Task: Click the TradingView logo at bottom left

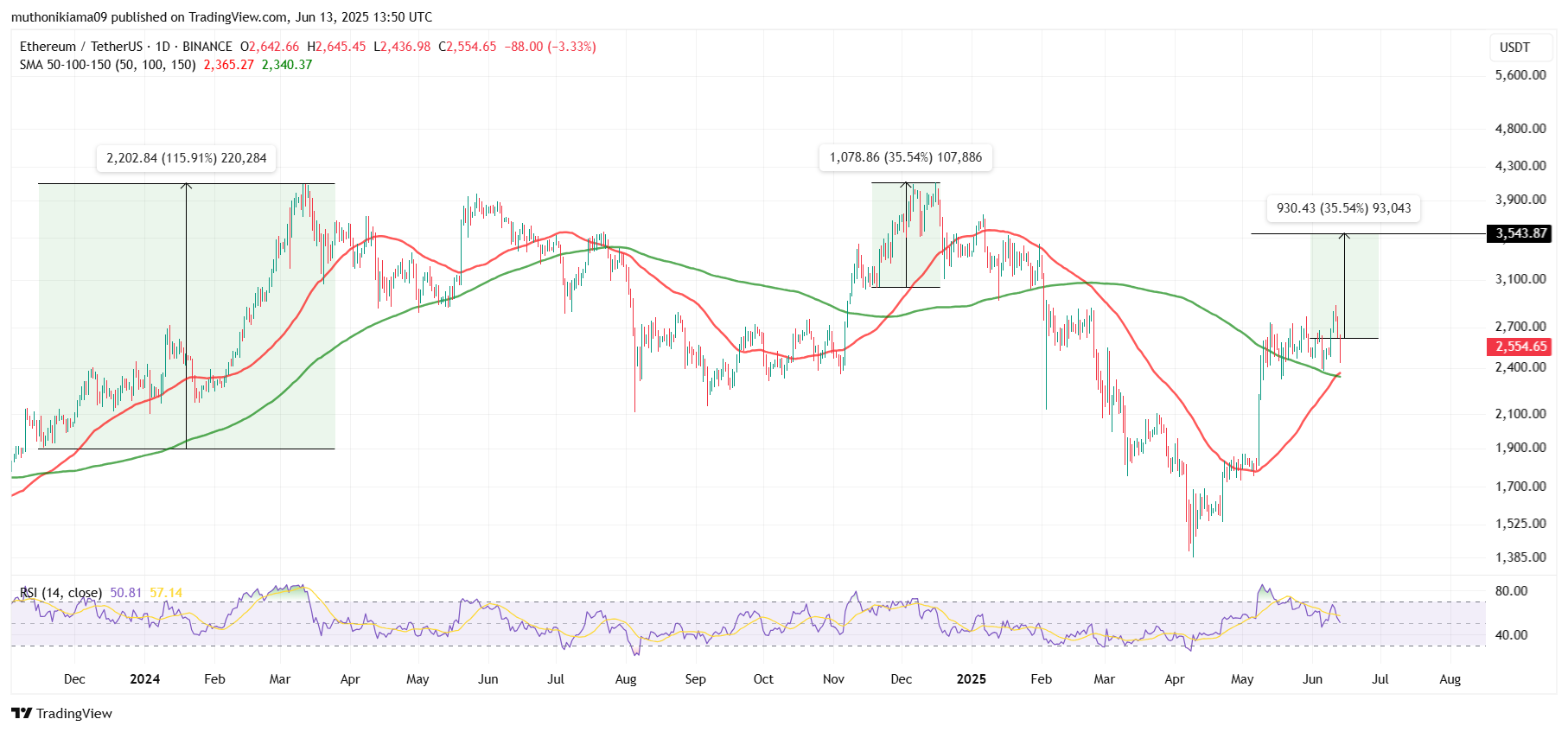Action: pyautogui.click(x=61, y=713)
